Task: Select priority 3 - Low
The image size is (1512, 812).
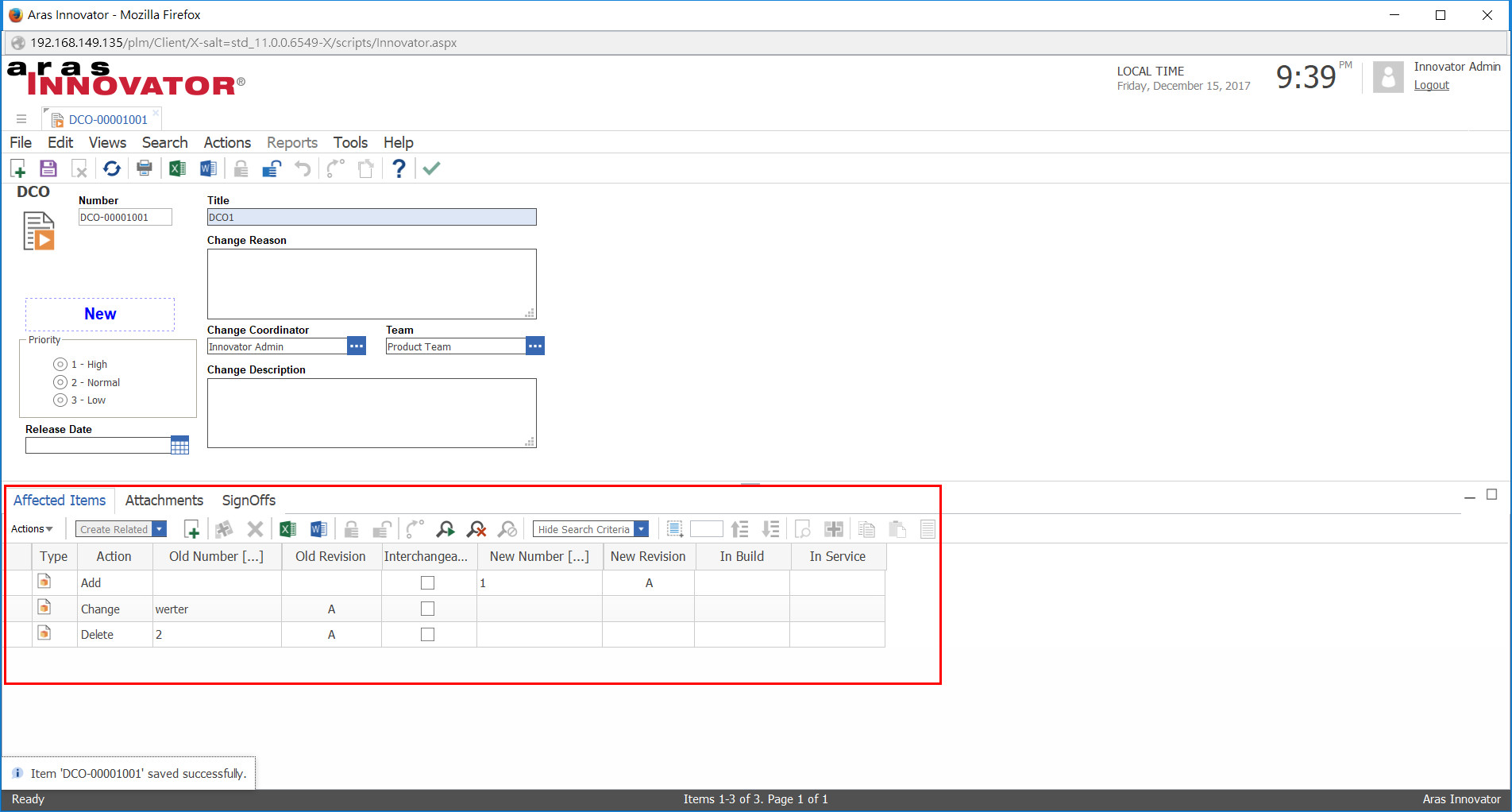Action: click(x=60, y=400)
